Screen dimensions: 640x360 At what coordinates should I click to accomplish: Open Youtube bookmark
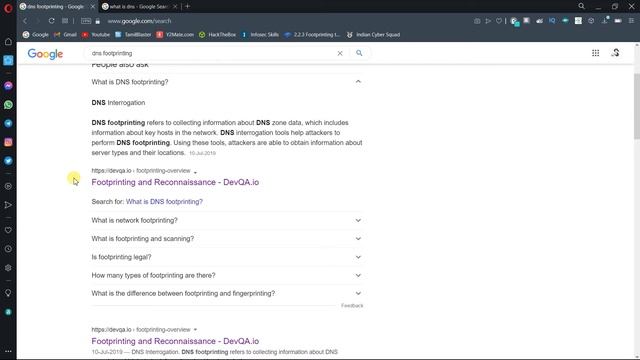(96, 35)
